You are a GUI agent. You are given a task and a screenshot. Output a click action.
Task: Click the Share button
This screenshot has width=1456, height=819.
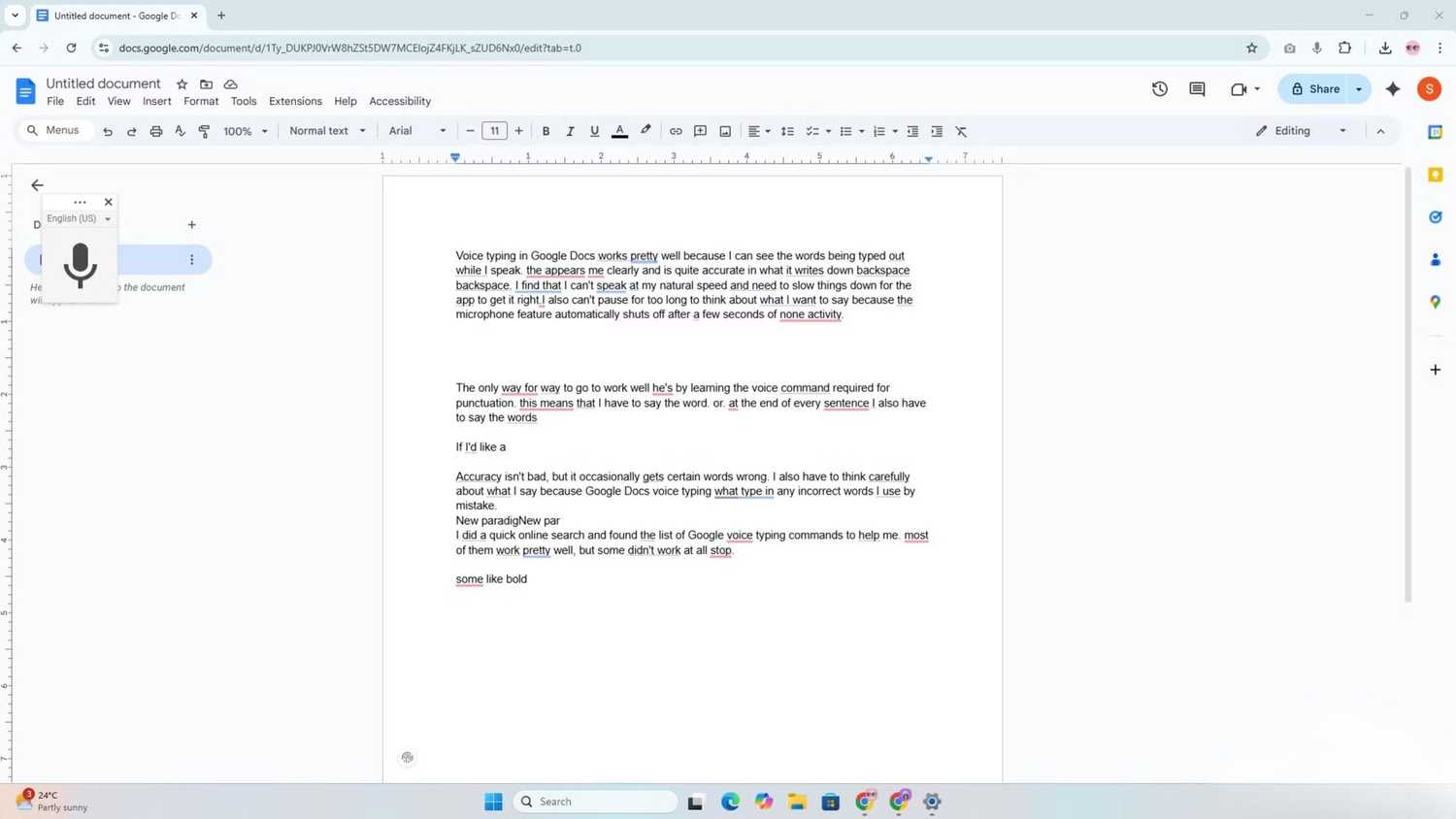[1320, 88]
